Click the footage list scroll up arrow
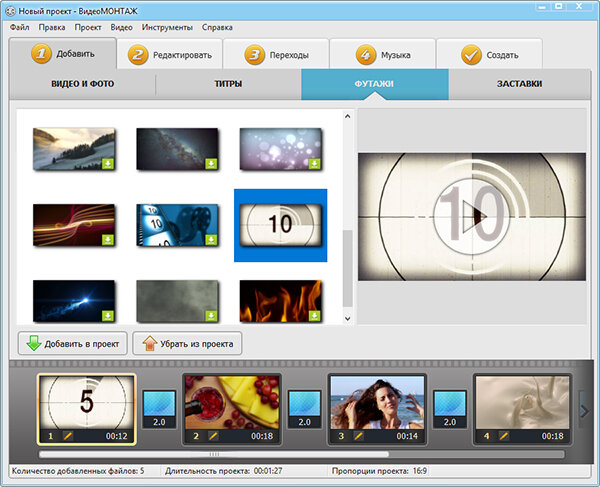The height and width of the screenshot is (487, 600). [x=347, y=116]
